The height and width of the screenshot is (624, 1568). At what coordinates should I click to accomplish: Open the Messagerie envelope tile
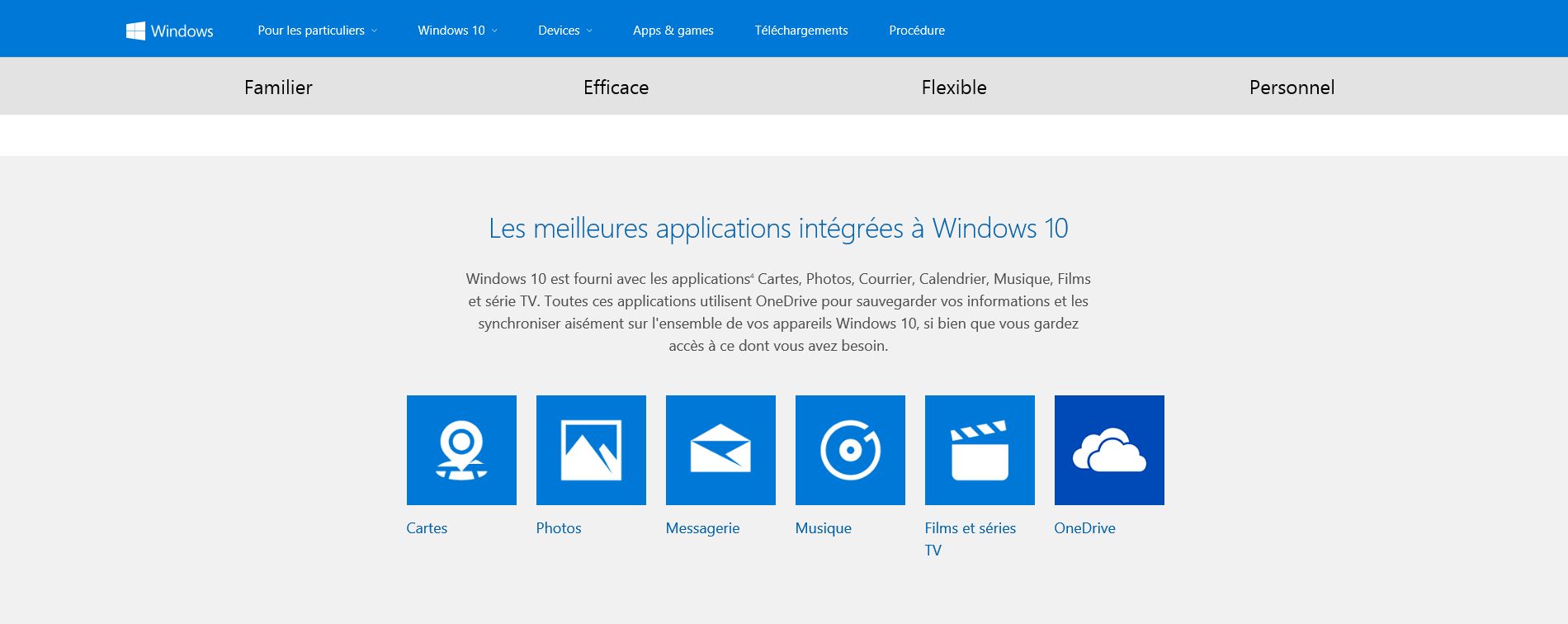pyautogui.click(x=720, y=450)
